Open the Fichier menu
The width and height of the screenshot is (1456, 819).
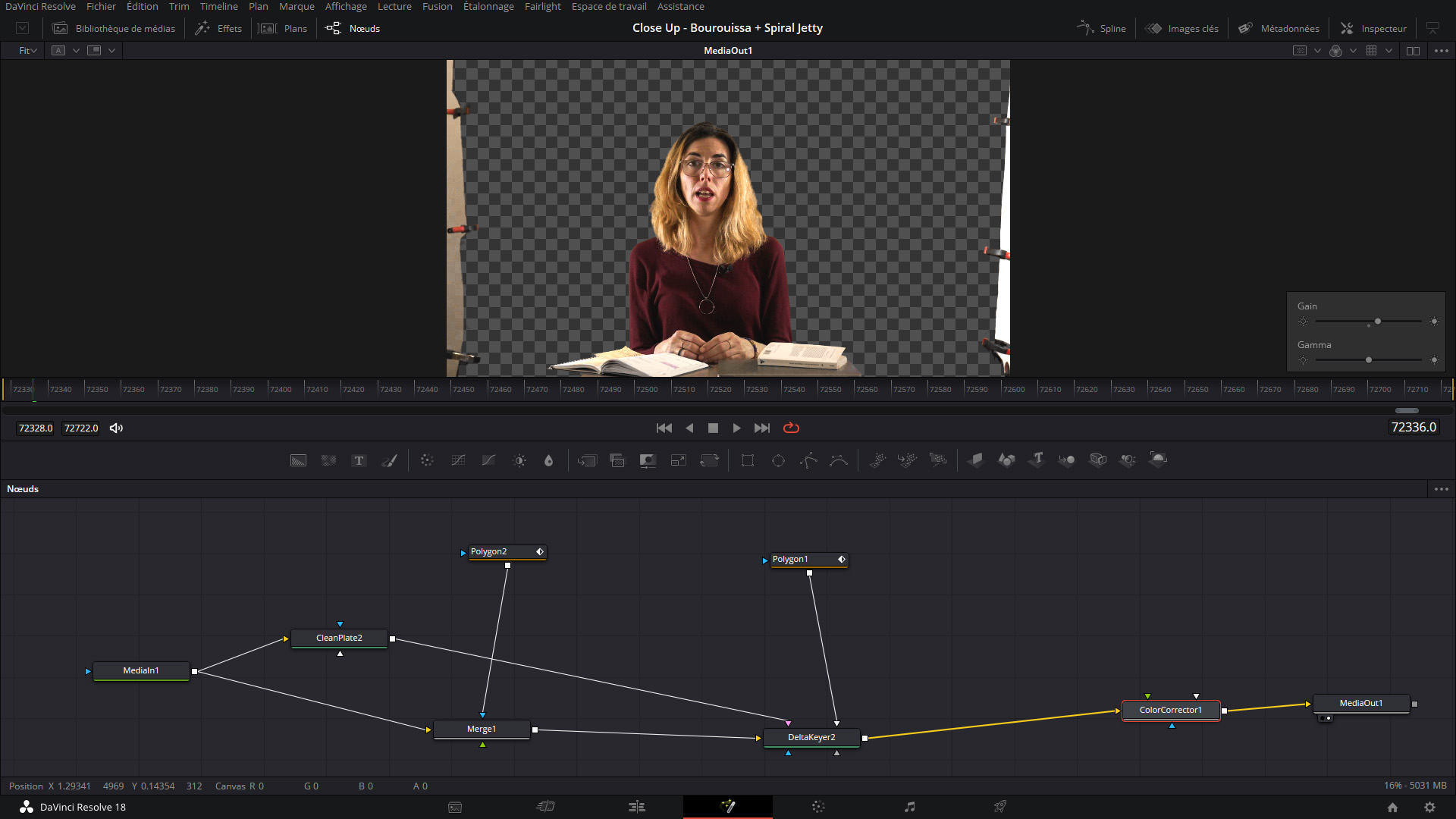pos(101,6)
